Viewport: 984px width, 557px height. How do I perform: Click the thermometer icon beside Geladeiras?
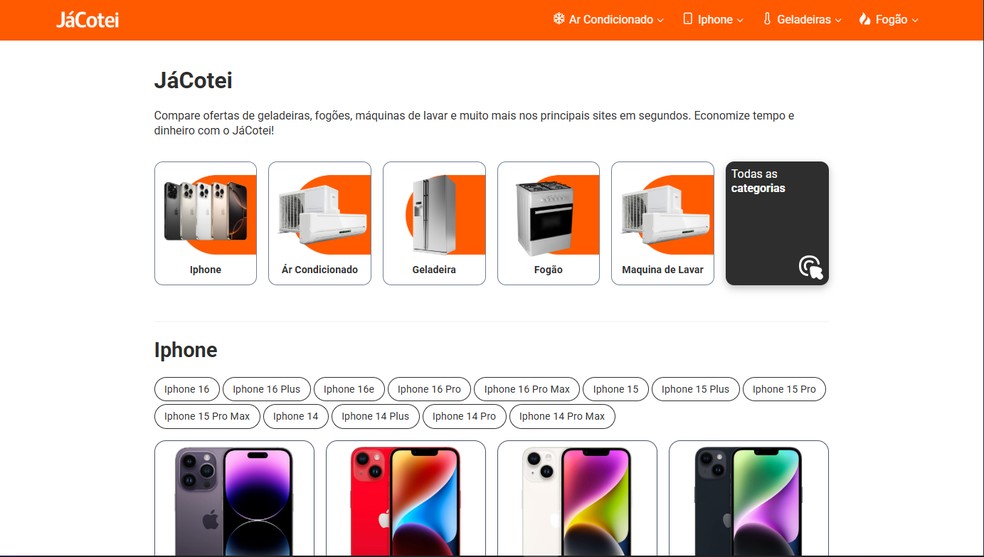(766, 19)
